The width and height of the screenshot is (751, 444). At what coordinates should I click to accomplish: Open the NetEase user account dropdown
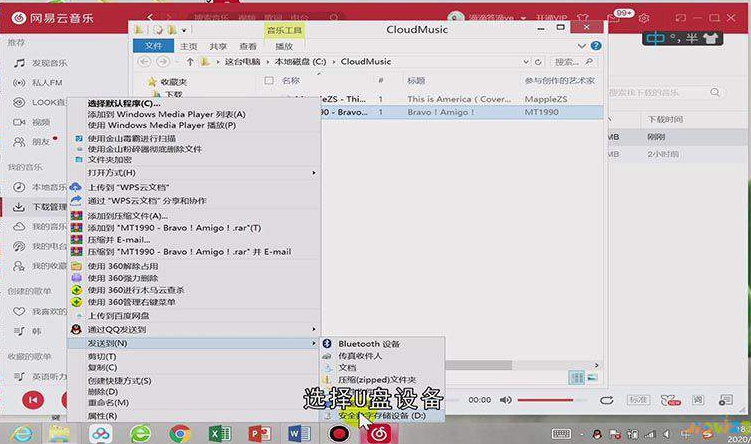coord(523,18)
